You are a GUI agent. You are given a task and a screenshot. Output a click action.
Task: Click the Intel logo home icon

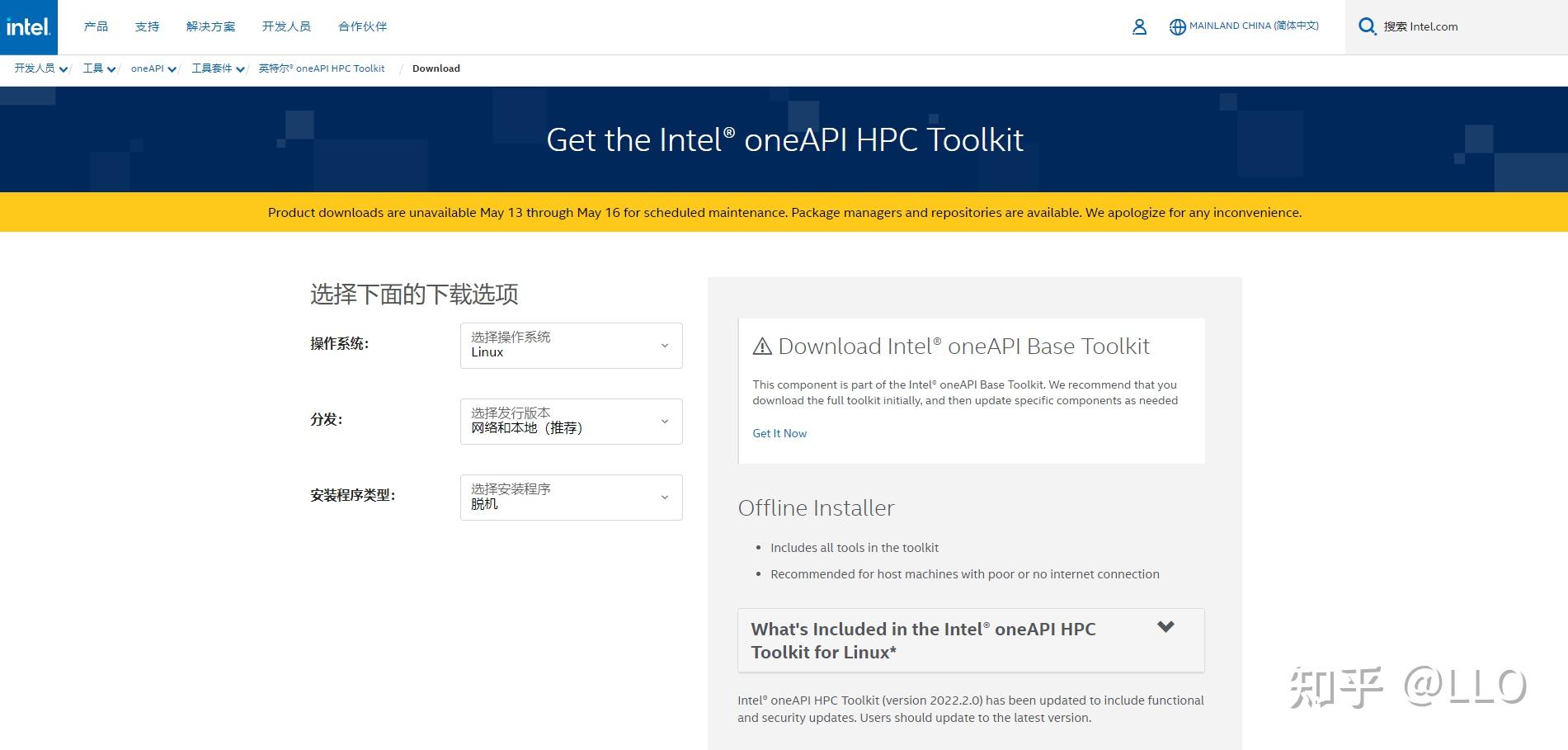pyautogui.click(x=29, y=27)
